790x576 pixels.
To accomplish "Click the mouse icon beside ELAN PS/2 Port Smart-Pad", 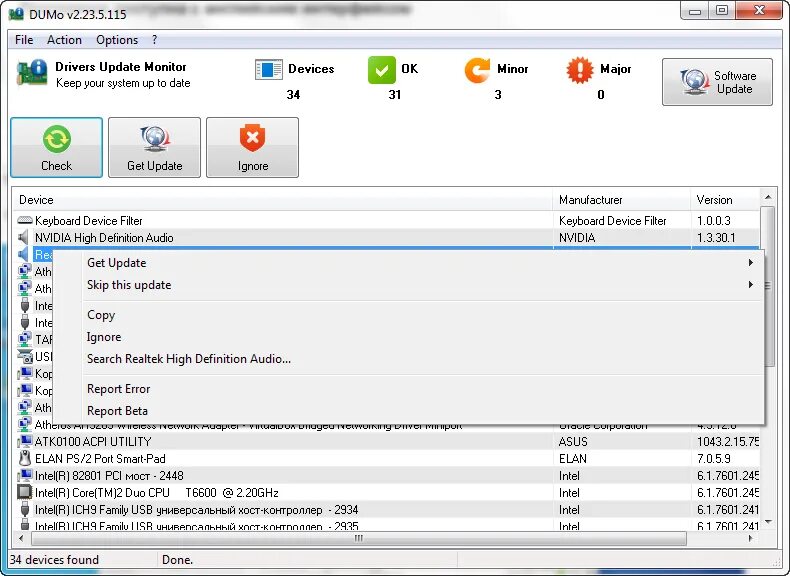I will [25, 458].
